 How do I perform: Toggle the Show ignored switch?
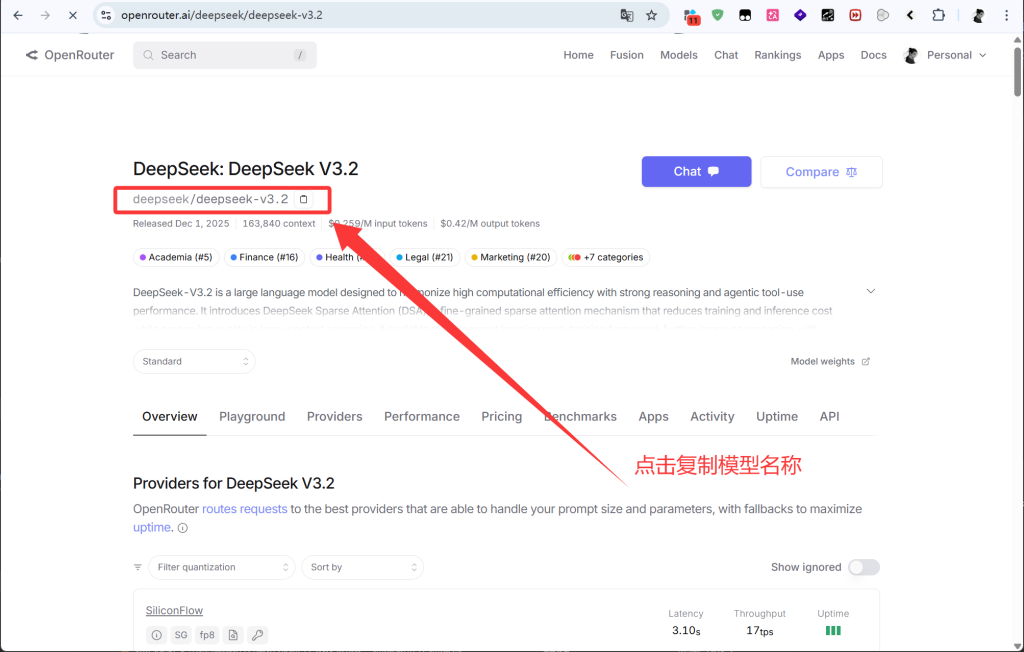tap(863, 567)
